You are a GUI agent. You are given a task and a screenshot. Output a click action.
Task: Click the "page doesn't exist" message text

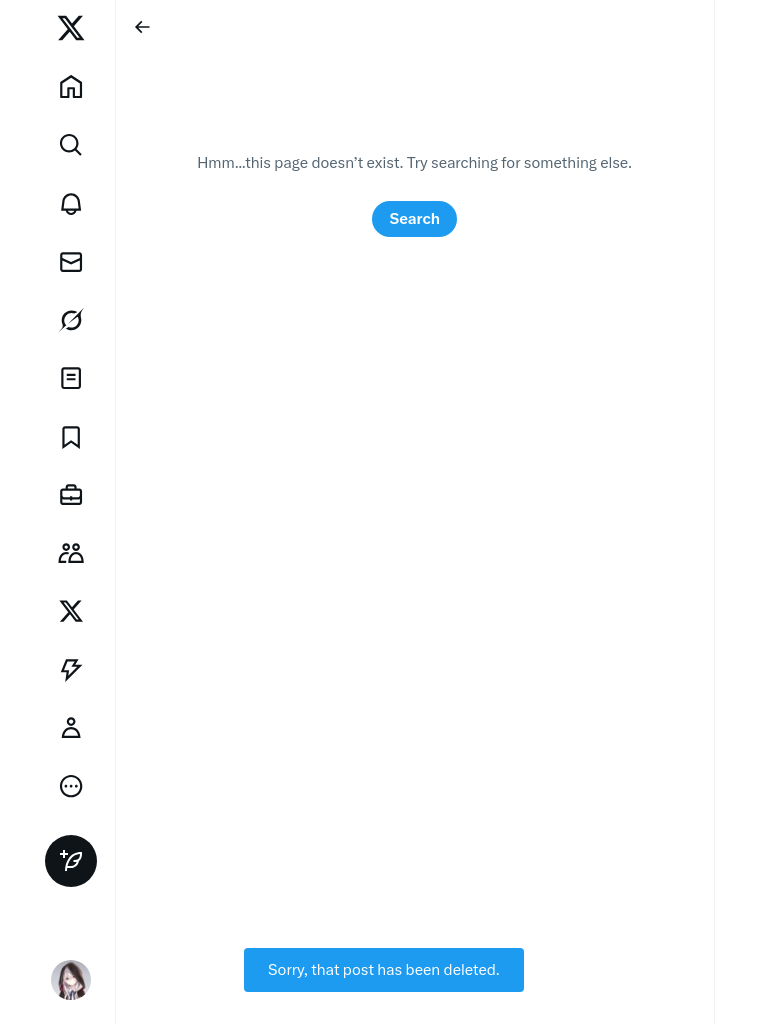click(x=414, y=163)
